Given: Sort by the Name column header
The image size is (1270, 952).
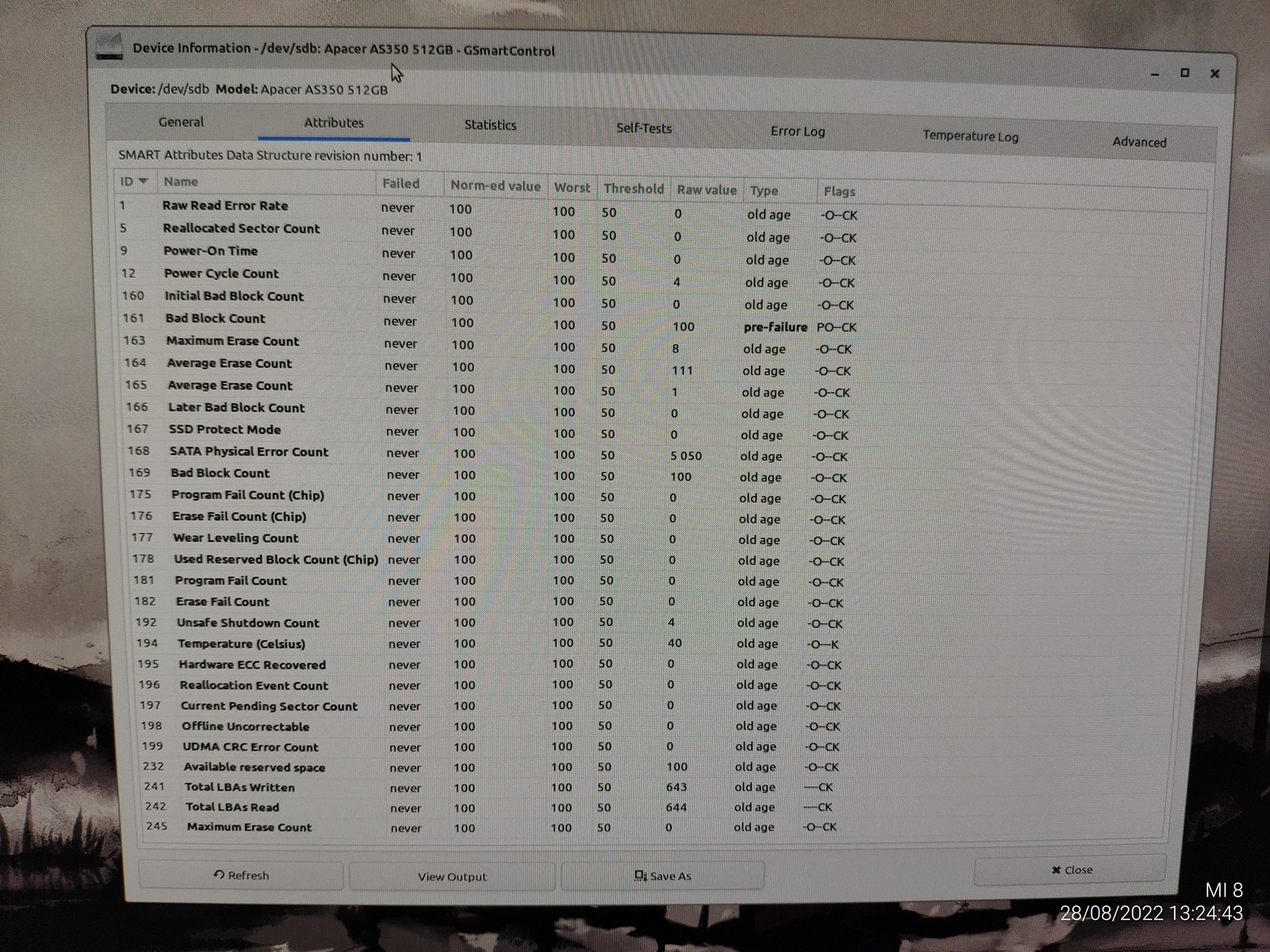Looking at the screenshot, I should click(x=266, y=182).
